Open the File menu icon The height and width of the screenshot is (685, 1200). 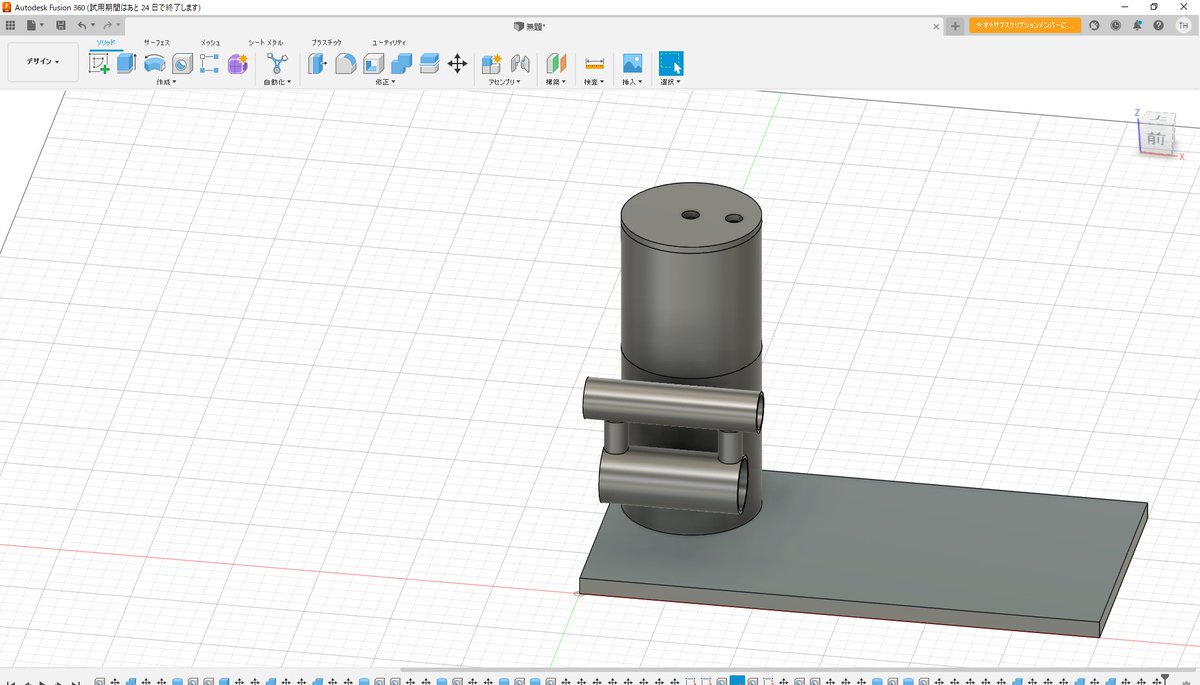[34, 25]
